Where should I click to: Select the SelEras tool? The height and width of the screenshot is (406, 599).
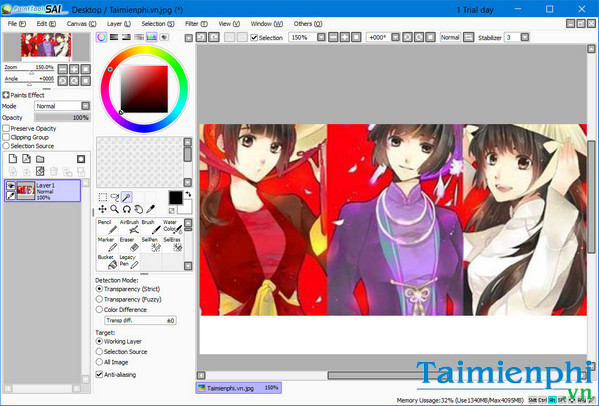point(173,244)
